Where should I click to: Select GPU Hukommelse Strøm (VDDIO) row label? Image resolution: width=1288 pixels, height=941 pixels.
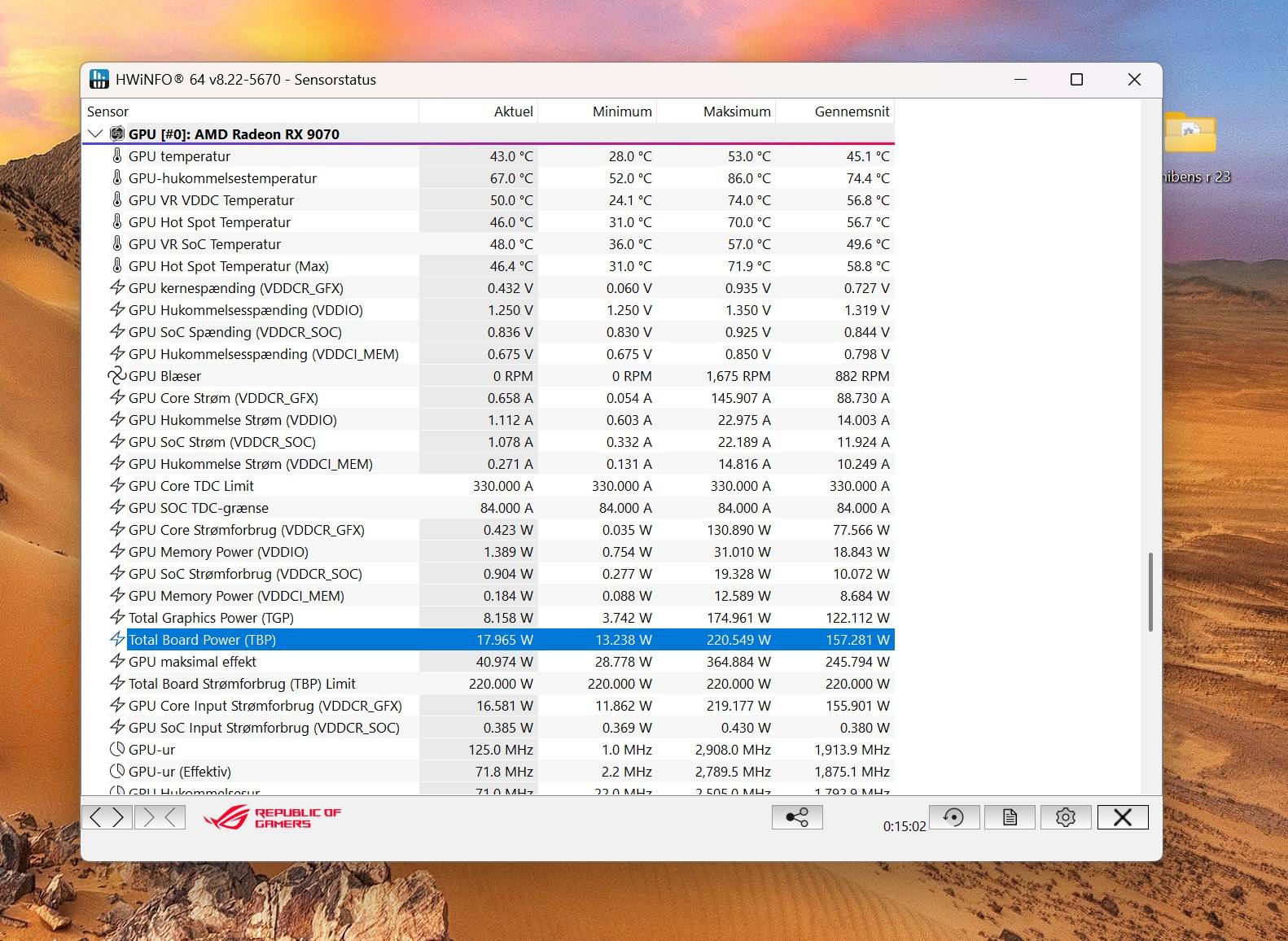[x=233, y=419]
